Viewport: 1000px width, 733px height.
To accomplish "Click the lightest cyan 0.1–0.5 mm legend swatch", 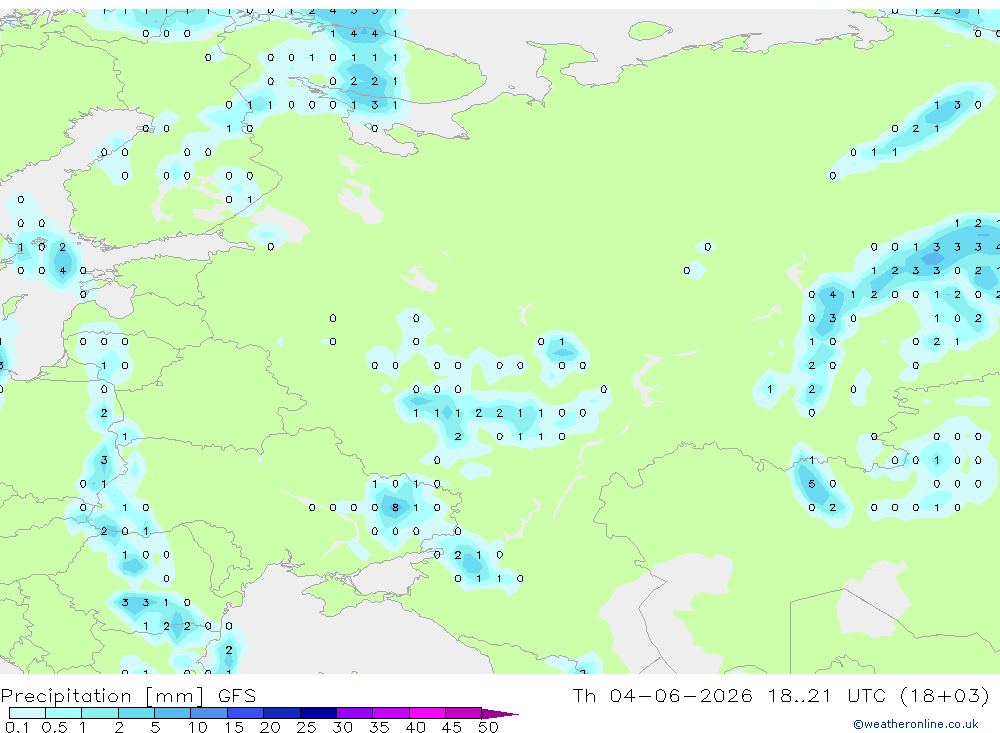I will [27, 713].
